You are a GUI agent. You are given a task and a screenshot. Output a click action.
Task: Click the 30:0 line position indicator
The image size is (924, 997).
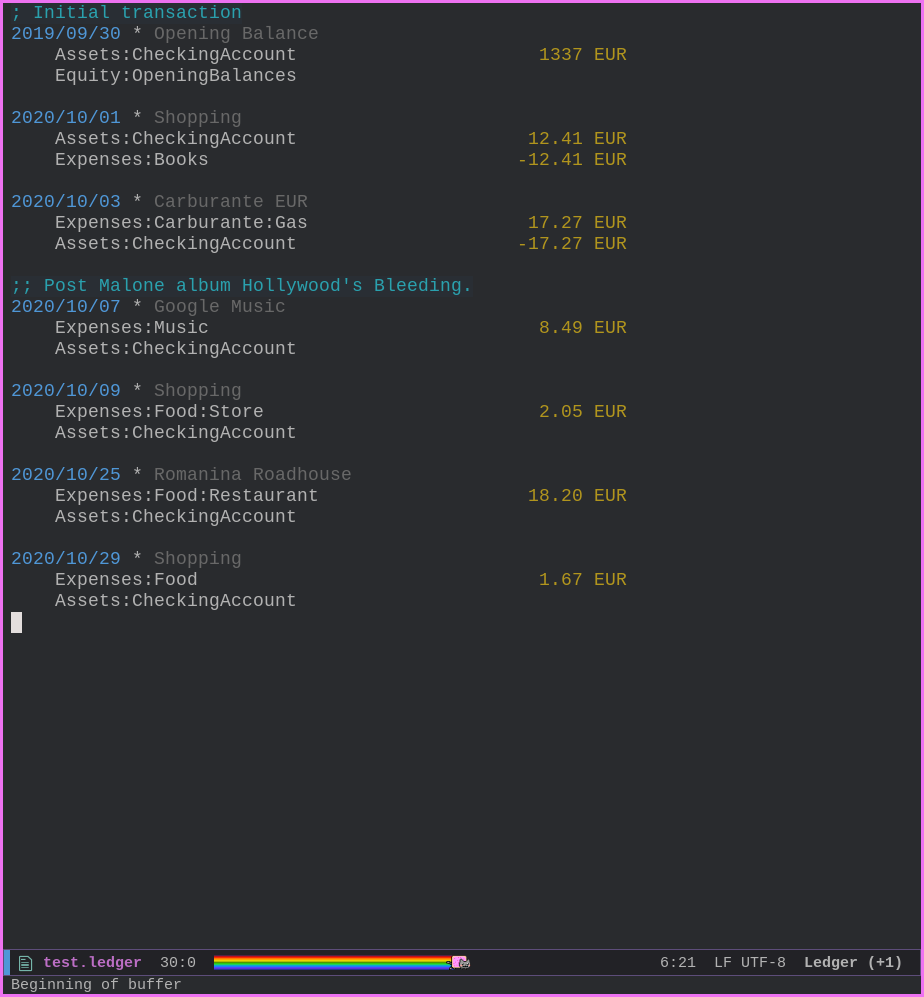coord(177,963)
